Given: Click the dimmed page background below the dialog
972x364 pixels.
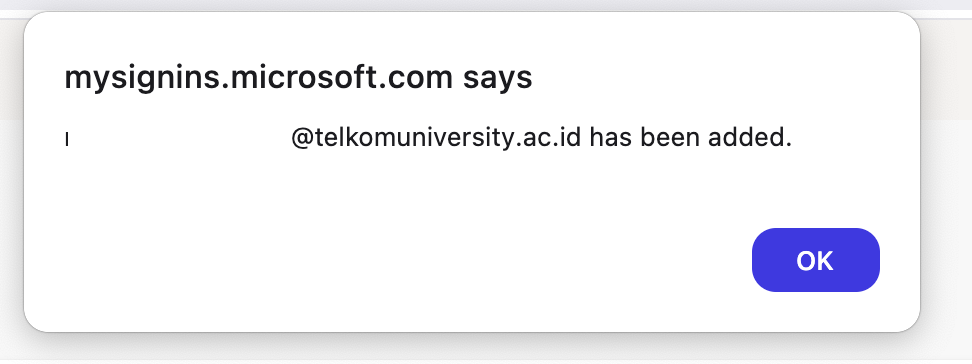Looking at the screenshot, I should pos(486,348).
